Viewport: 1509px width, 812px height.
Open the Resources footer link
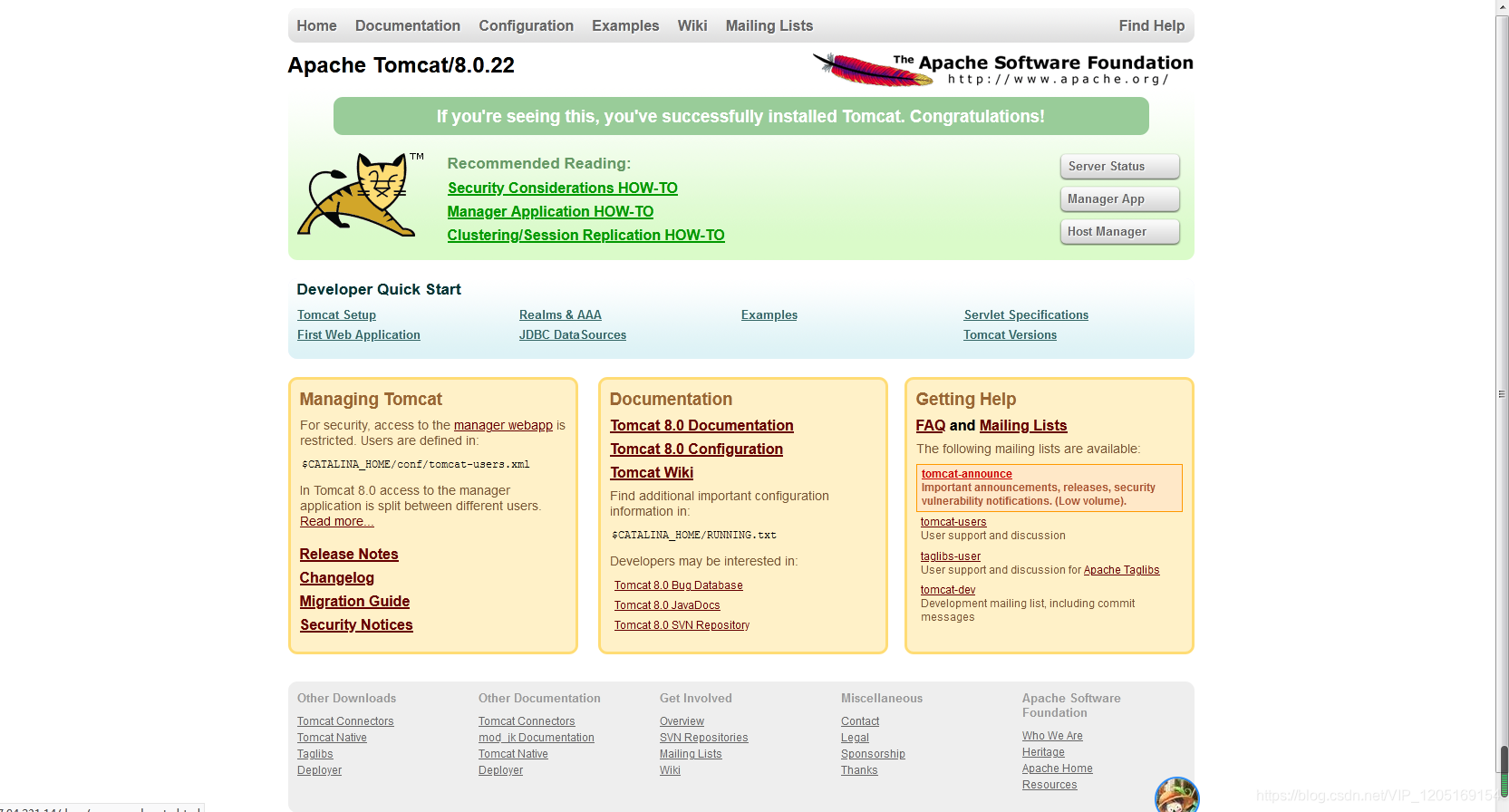click(x=1050, y=785)
